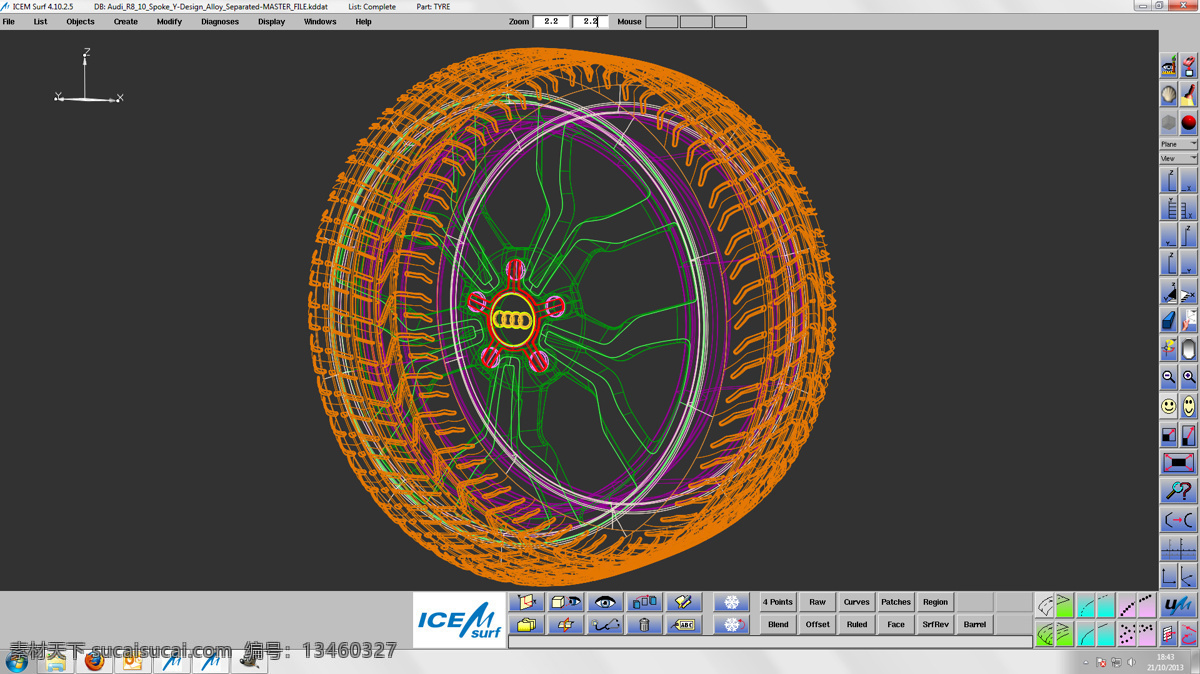Open the File menu
Screen dimensions: 1200x674
tap(9, 21)
